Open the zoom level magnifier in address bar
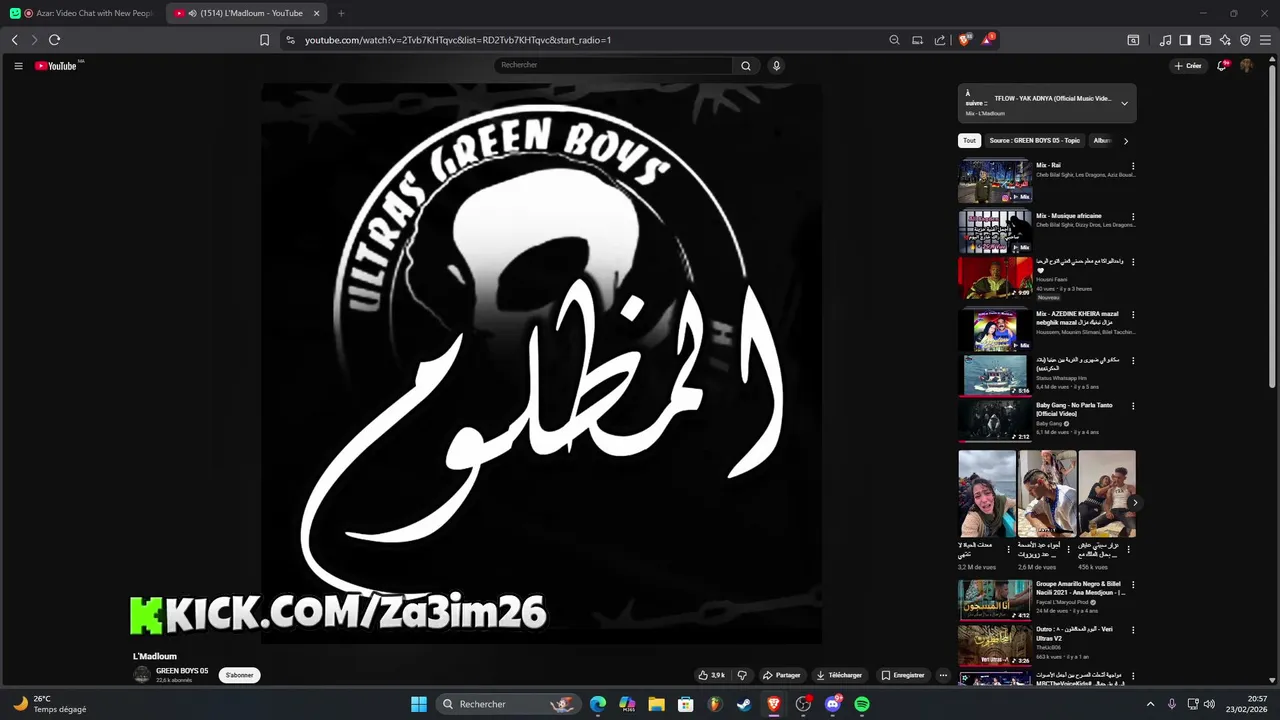Viewport: 1280px width, 720px height. pos(894,40)
